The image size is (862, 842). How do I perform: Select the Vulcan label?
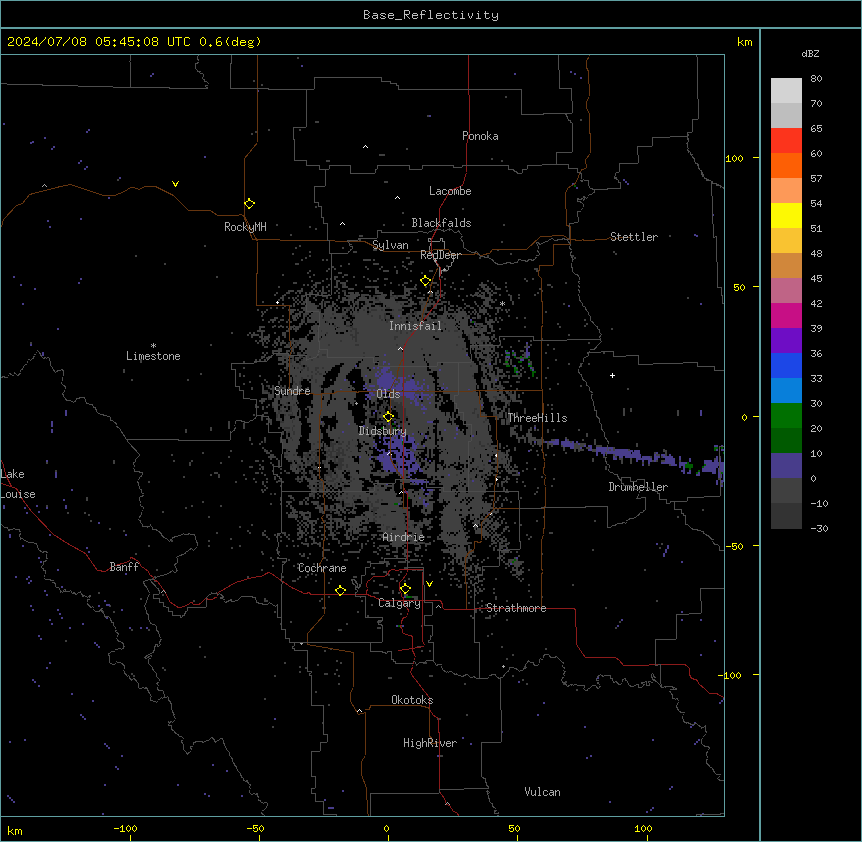coord(543,792)
